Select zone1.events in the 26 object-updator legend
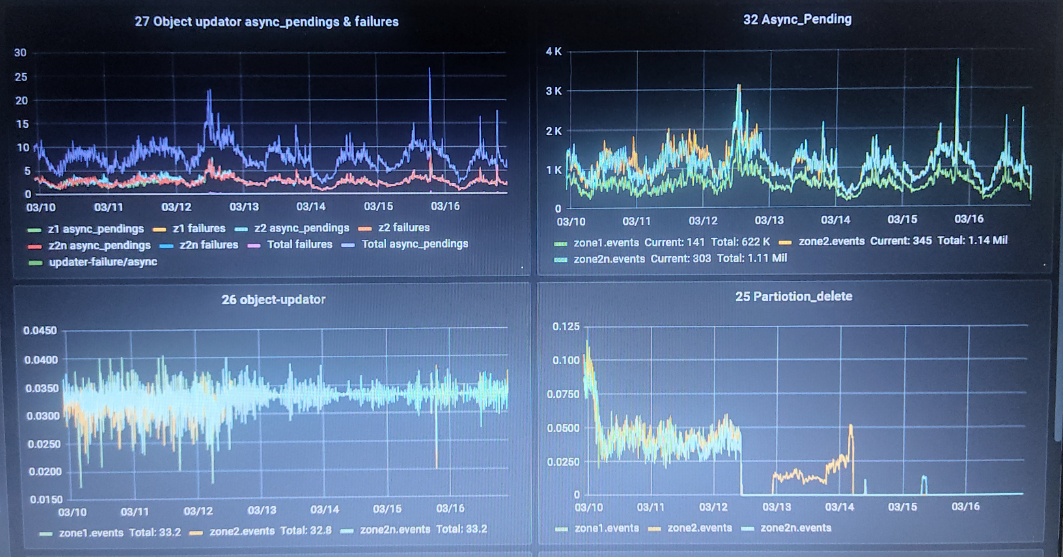 coord(91,533)
